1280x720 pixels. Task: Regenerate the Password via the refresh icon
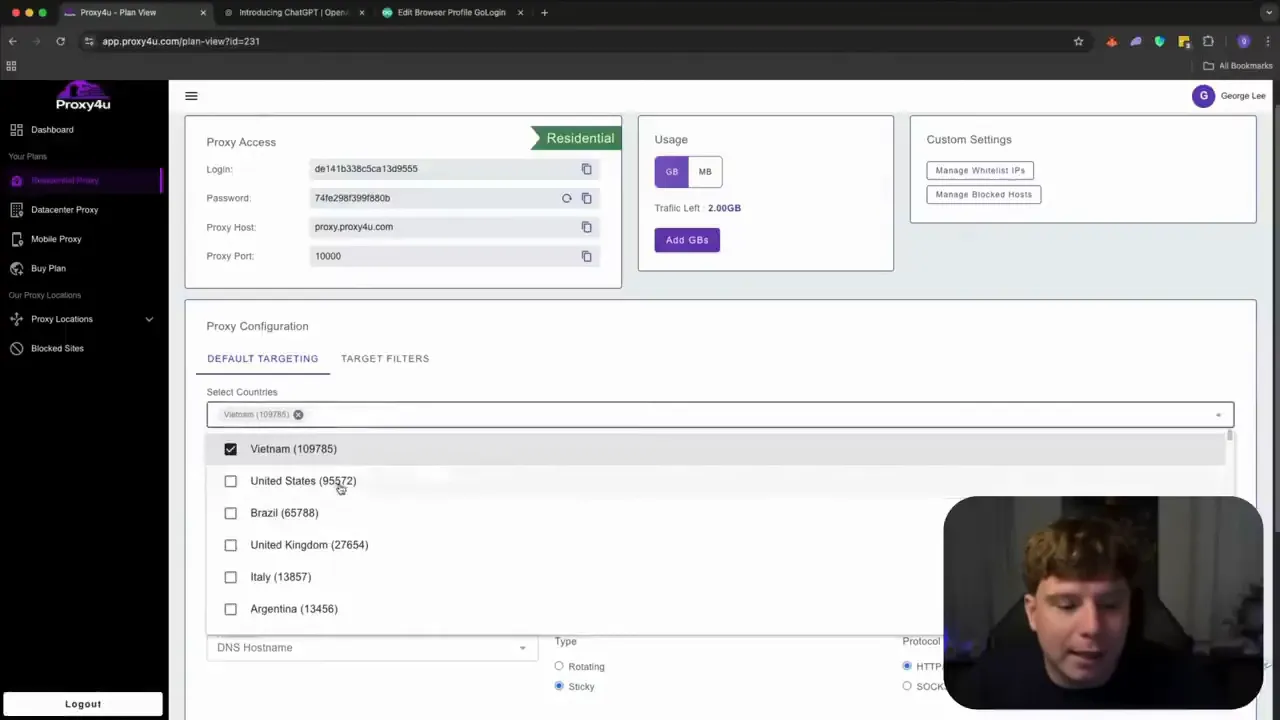click(566, 197)
